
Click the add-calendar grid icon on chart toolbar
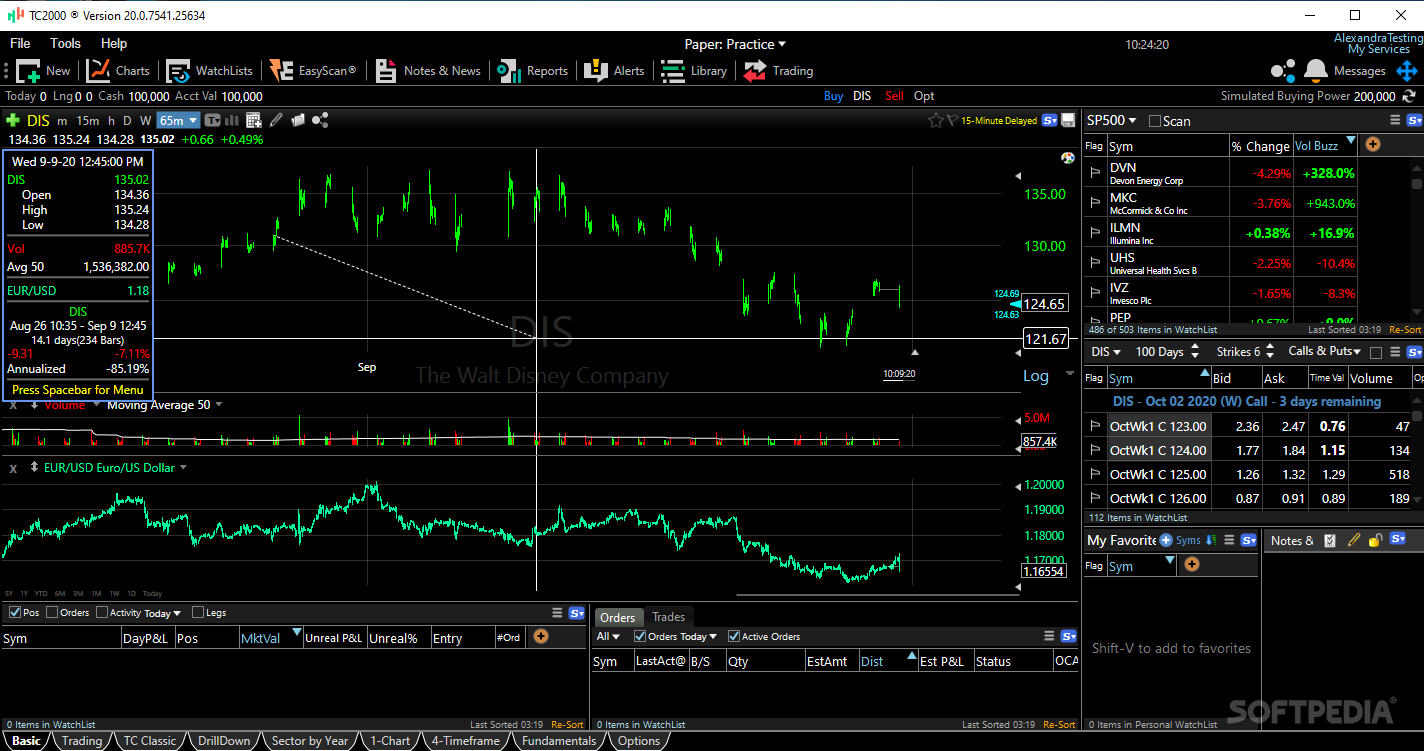click(254, 120)
